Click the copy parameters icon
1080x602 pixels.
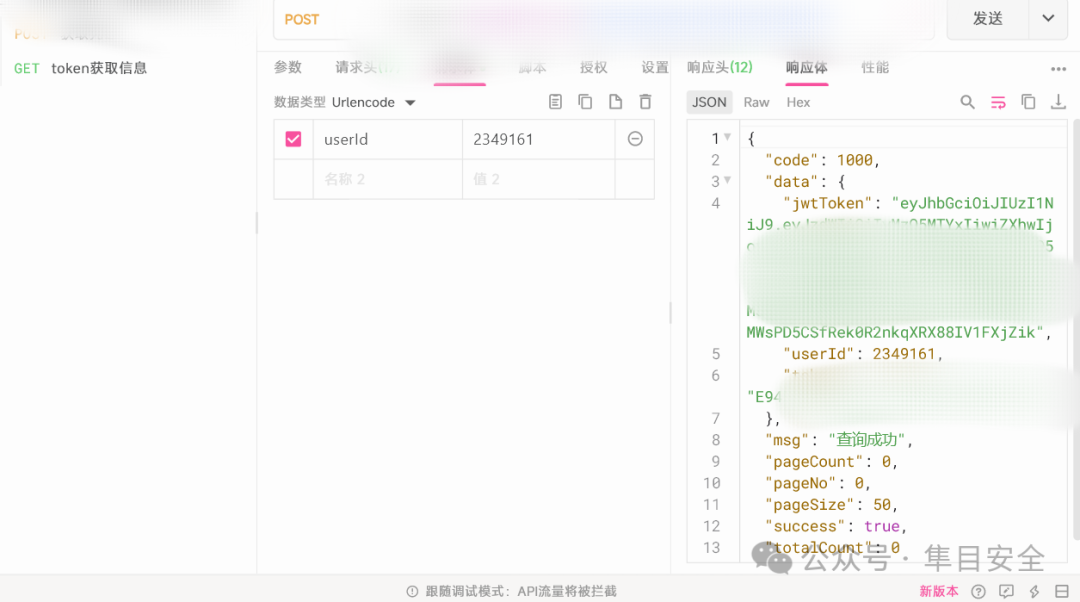click(x=585, y=102)
